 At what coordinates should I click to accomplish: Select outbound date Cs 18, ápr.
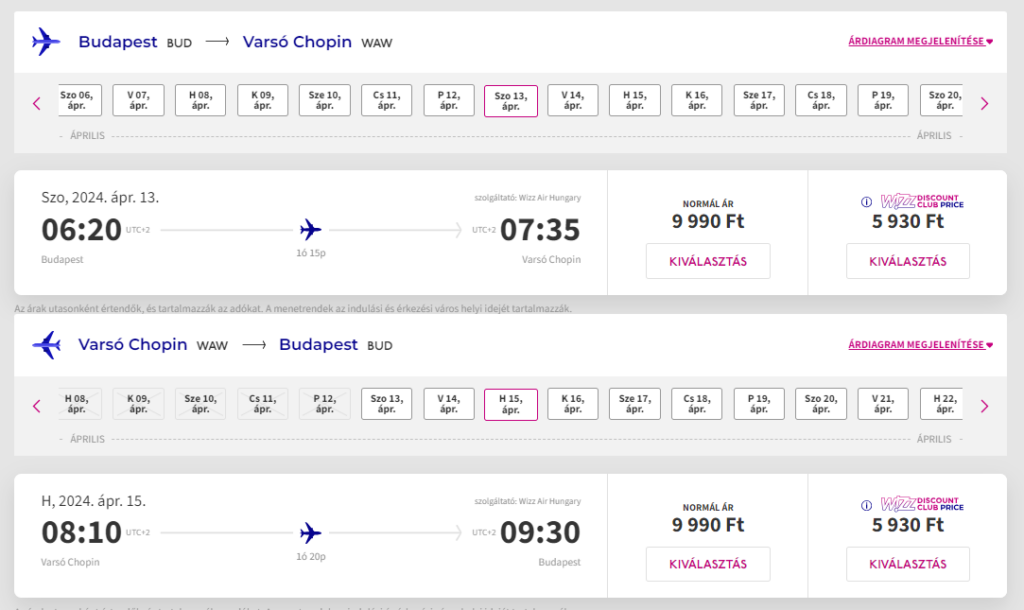pos(821,100)
